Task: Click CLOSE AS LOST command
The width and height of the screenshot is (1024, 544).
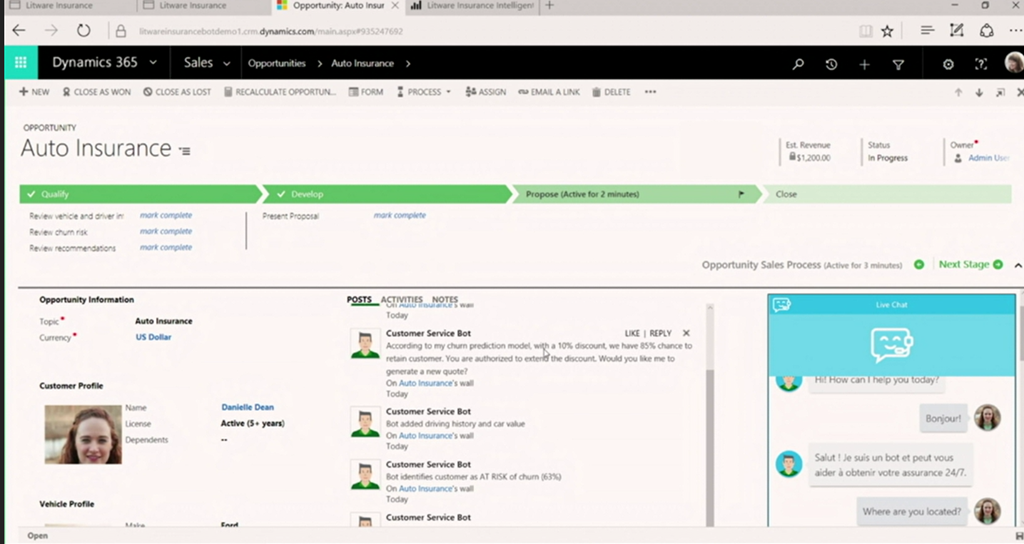Action: tap(177, 92)
